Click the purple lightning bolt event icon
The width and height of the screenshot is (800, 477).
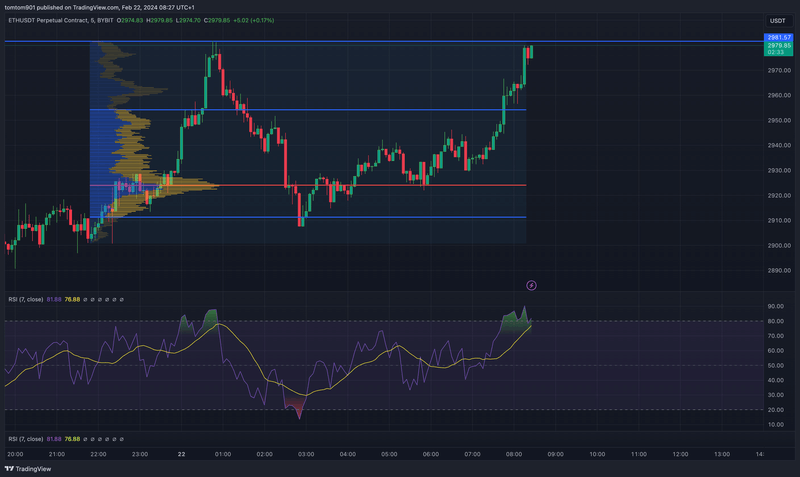coord(531,285)
